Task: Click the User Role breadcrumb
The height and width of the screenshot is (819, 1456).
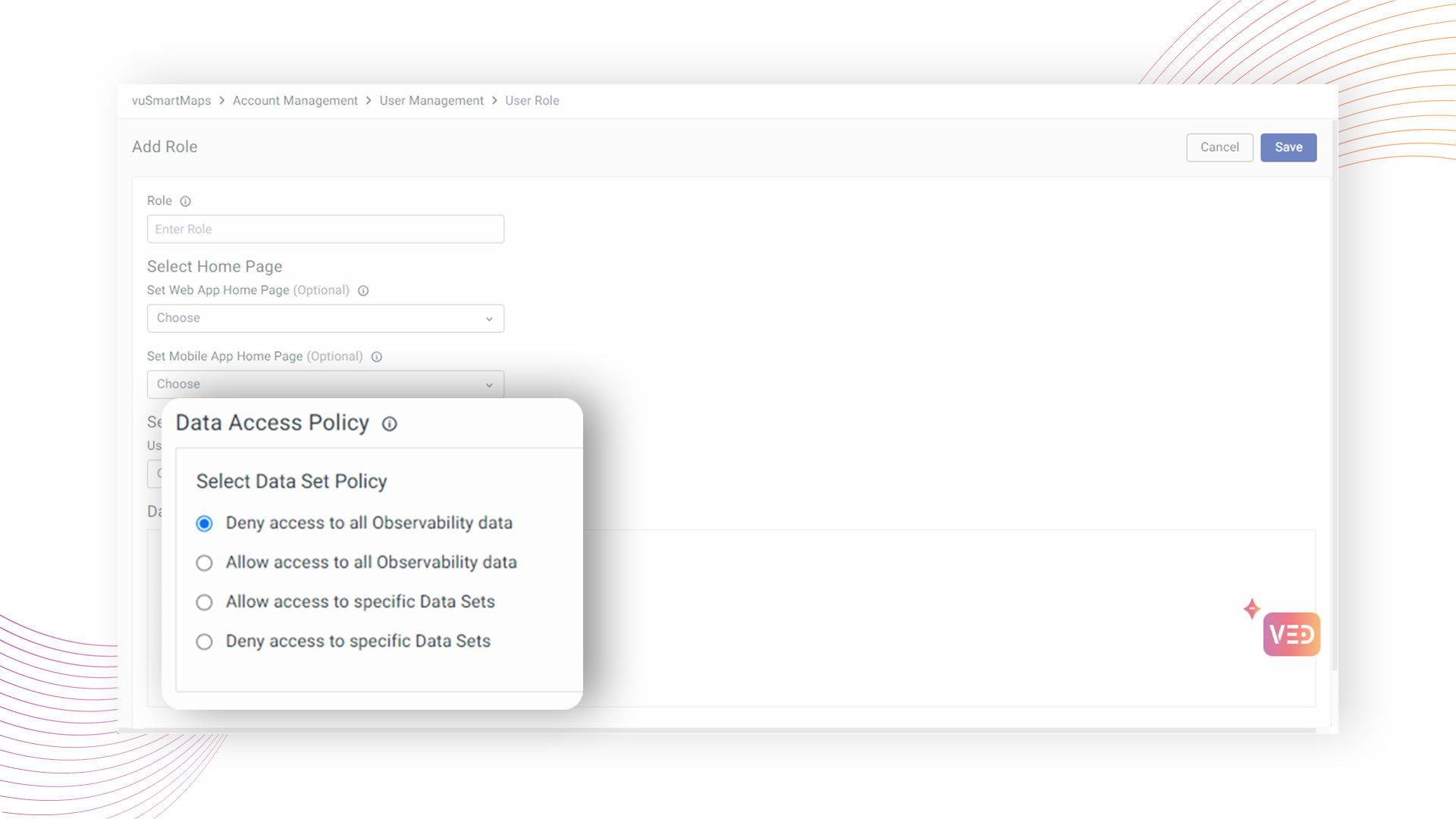Action: [x=532, y=101]
